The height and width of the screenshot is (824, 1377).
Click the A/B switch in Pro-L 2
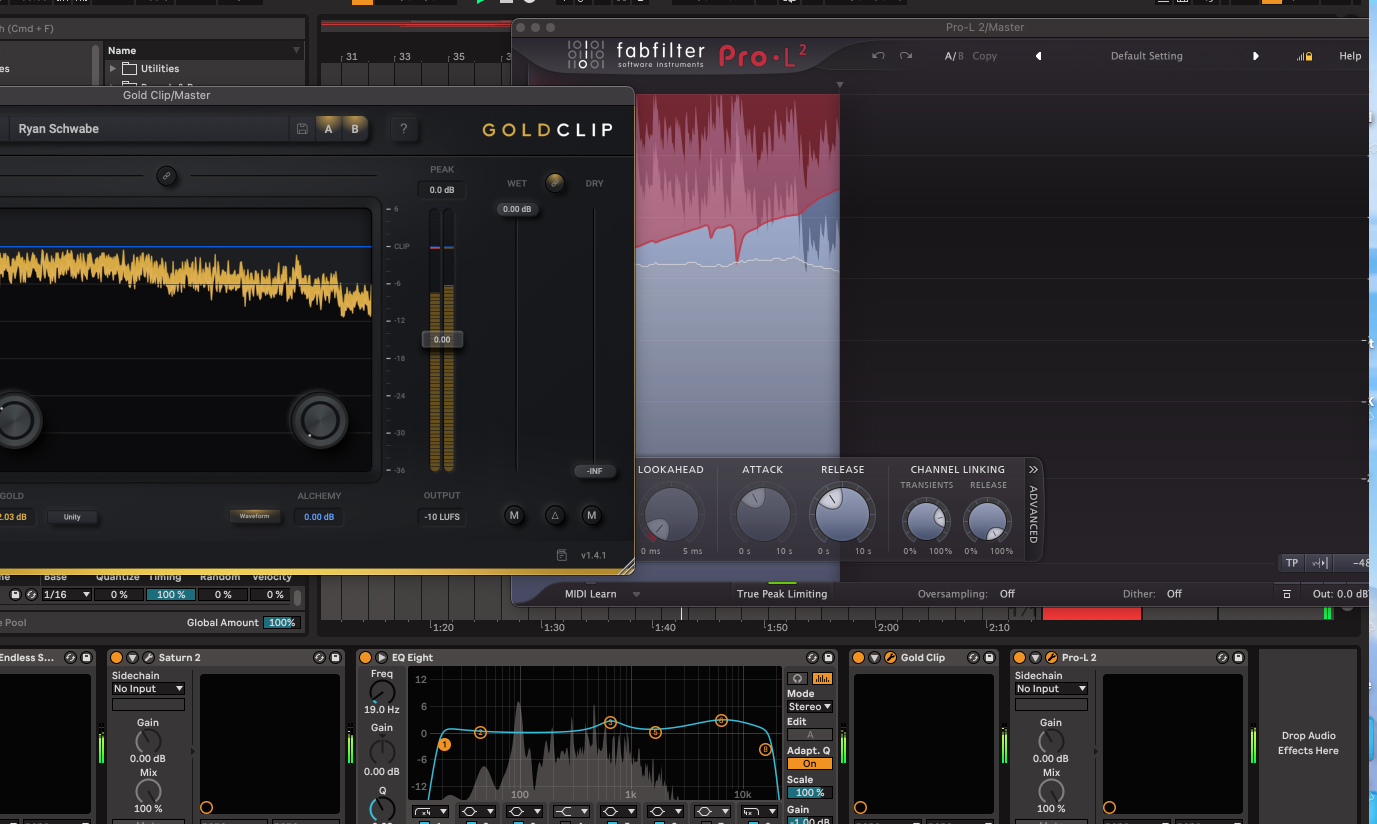955,56
